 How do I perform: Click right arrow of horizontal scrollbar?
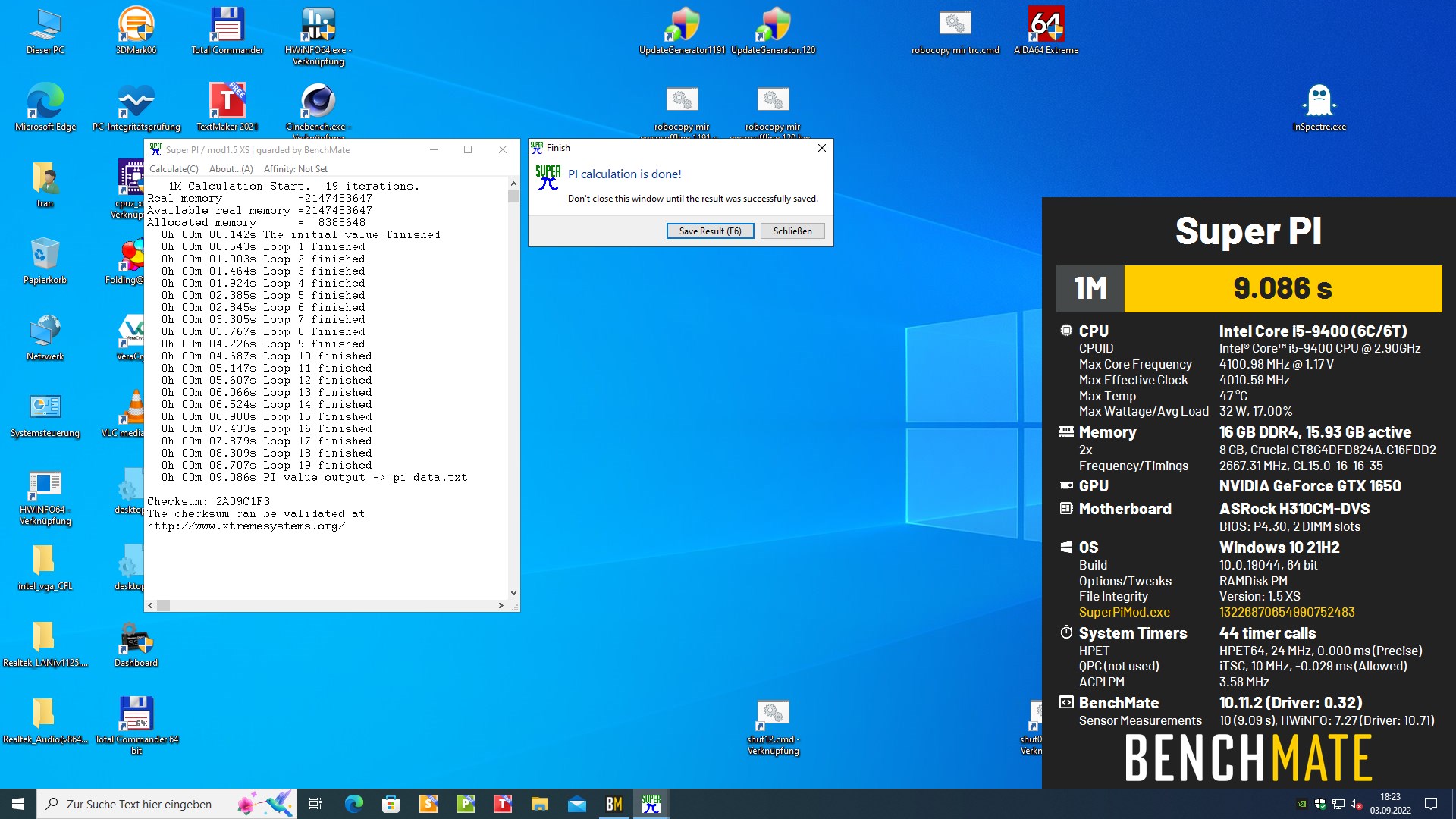[500, 605]
